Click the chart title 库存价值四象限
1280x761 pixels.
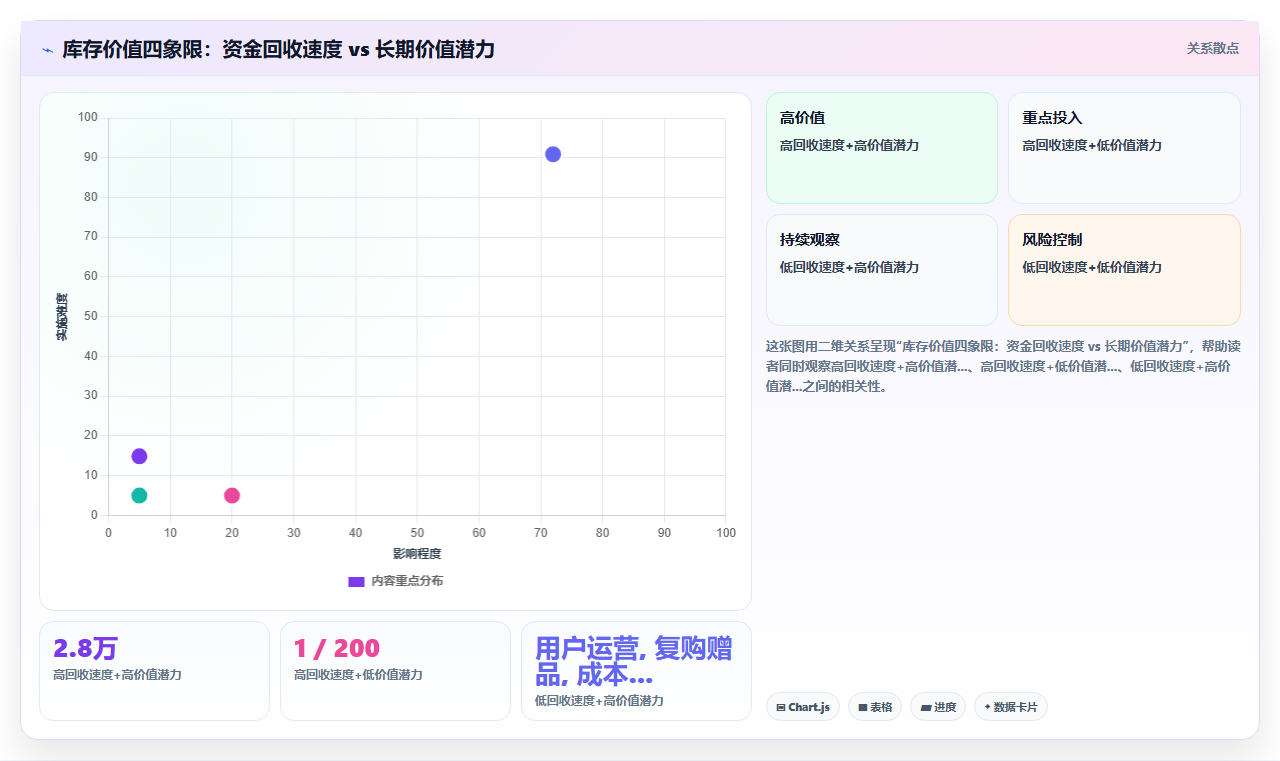278,49
